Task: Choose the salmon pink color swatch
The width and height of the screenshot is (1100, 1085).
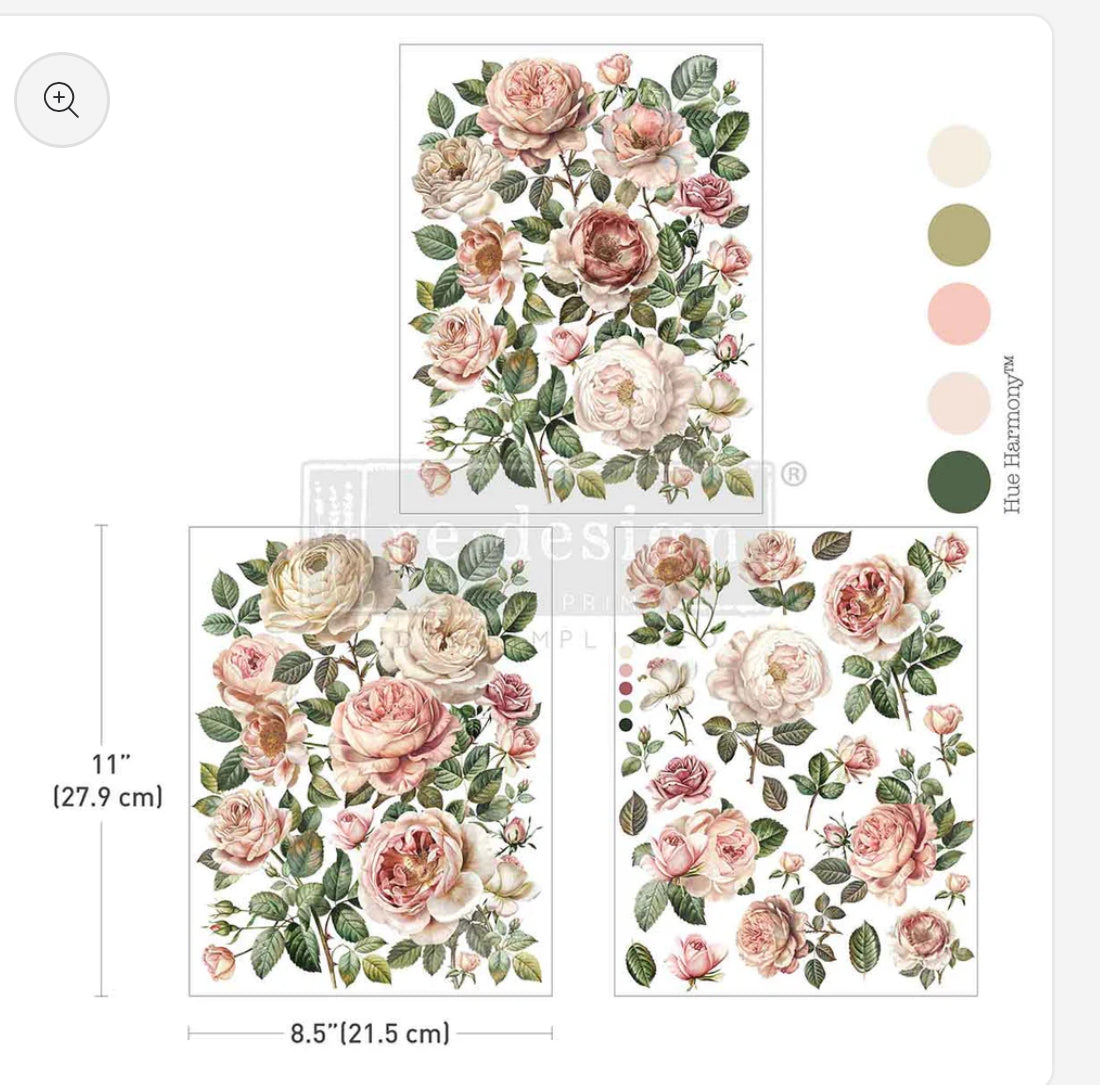Action: pyautogui.click(x=959, y=314)
